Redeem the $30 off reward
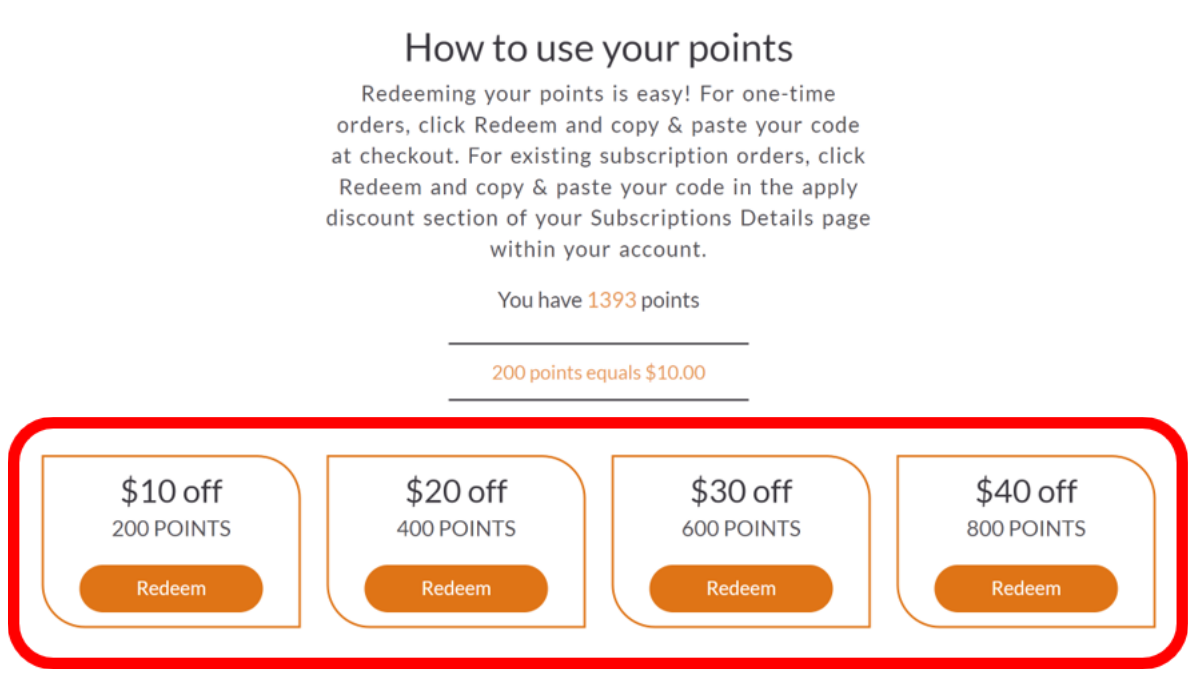Image resolution: width=1195 pixels, height=675 pixels. pyautogui.click(x=741, y=588)
